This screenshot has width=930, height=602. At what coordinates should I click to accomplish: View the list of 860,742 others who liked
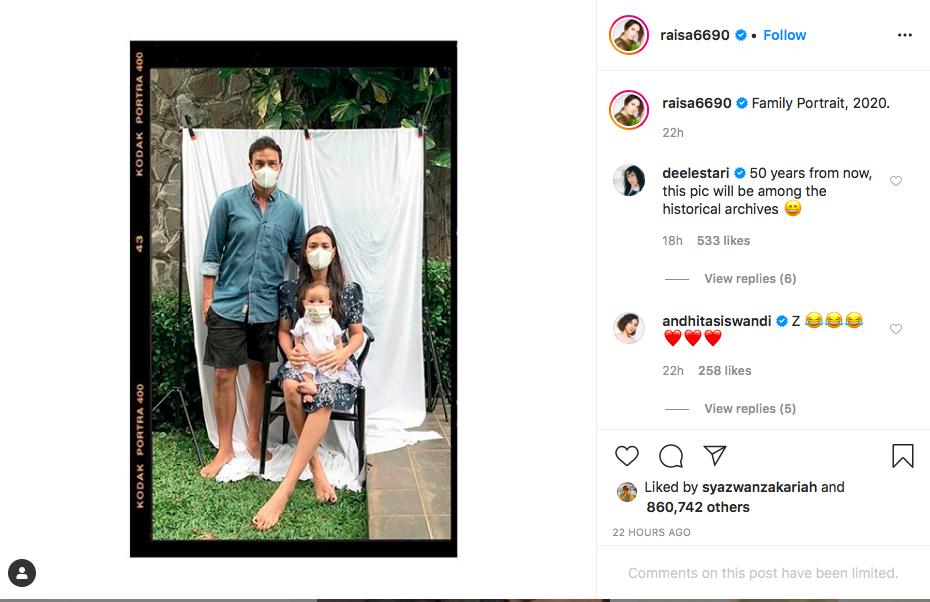[x=698, y=507]
